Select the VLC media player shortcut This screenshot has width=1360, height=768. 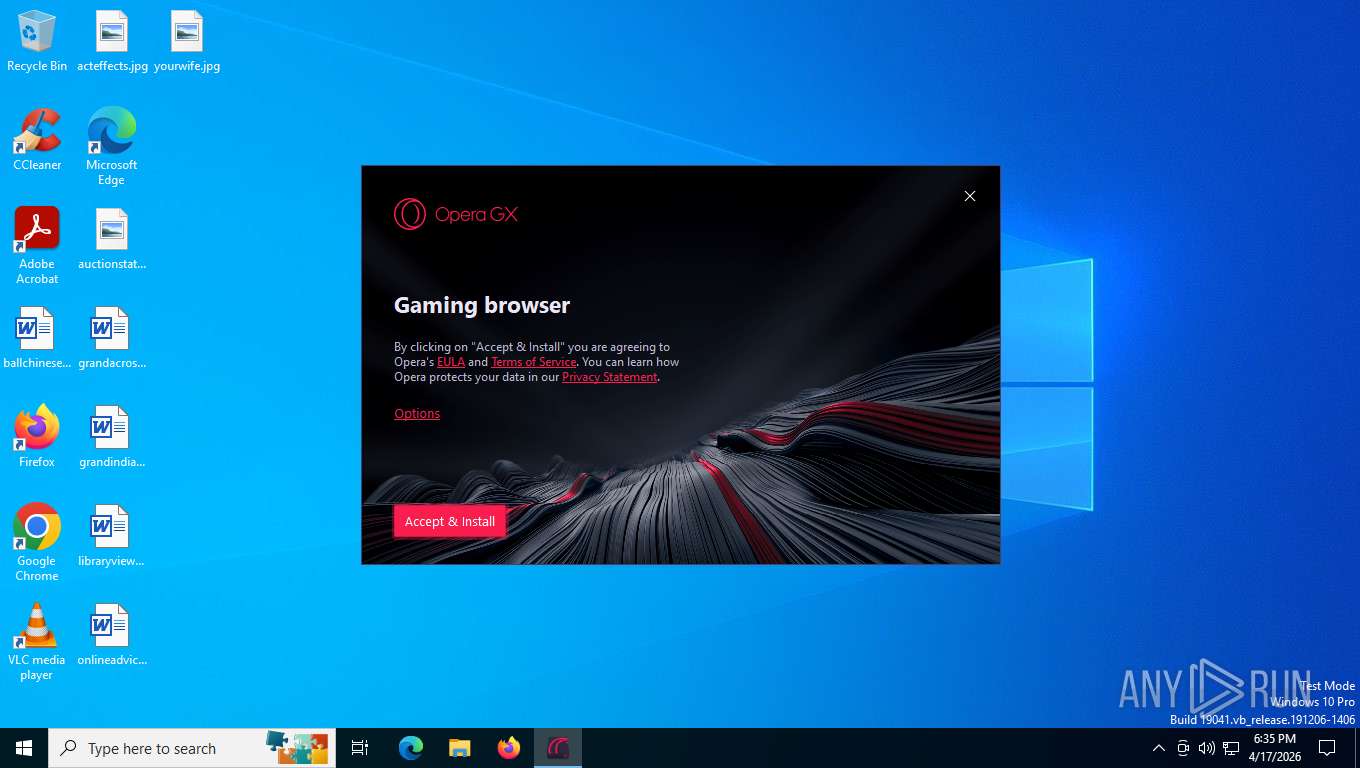[37, 642]
